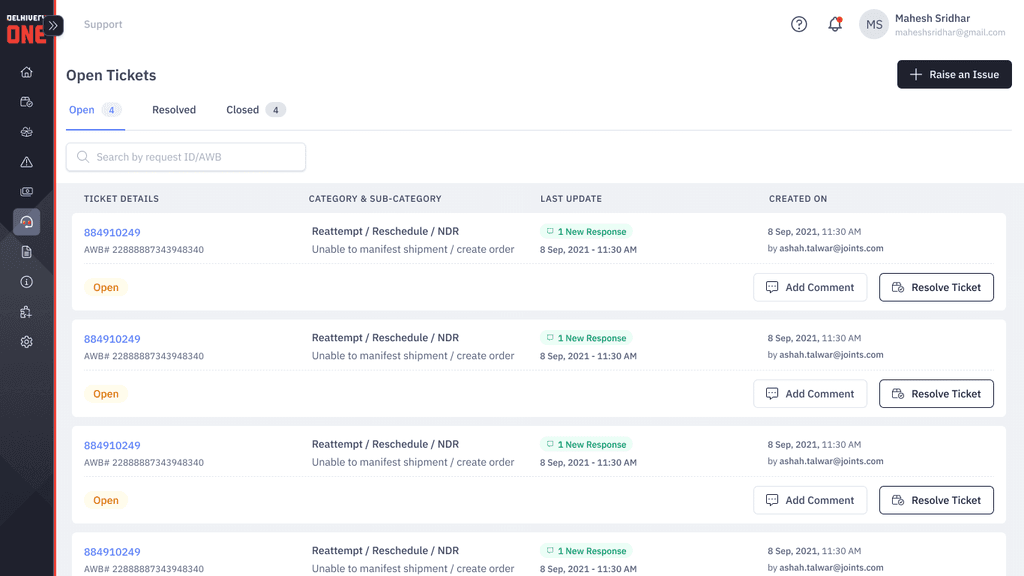1024x576 pixels.
Task: Open the MS profile avatar
Action: [874, 24]
